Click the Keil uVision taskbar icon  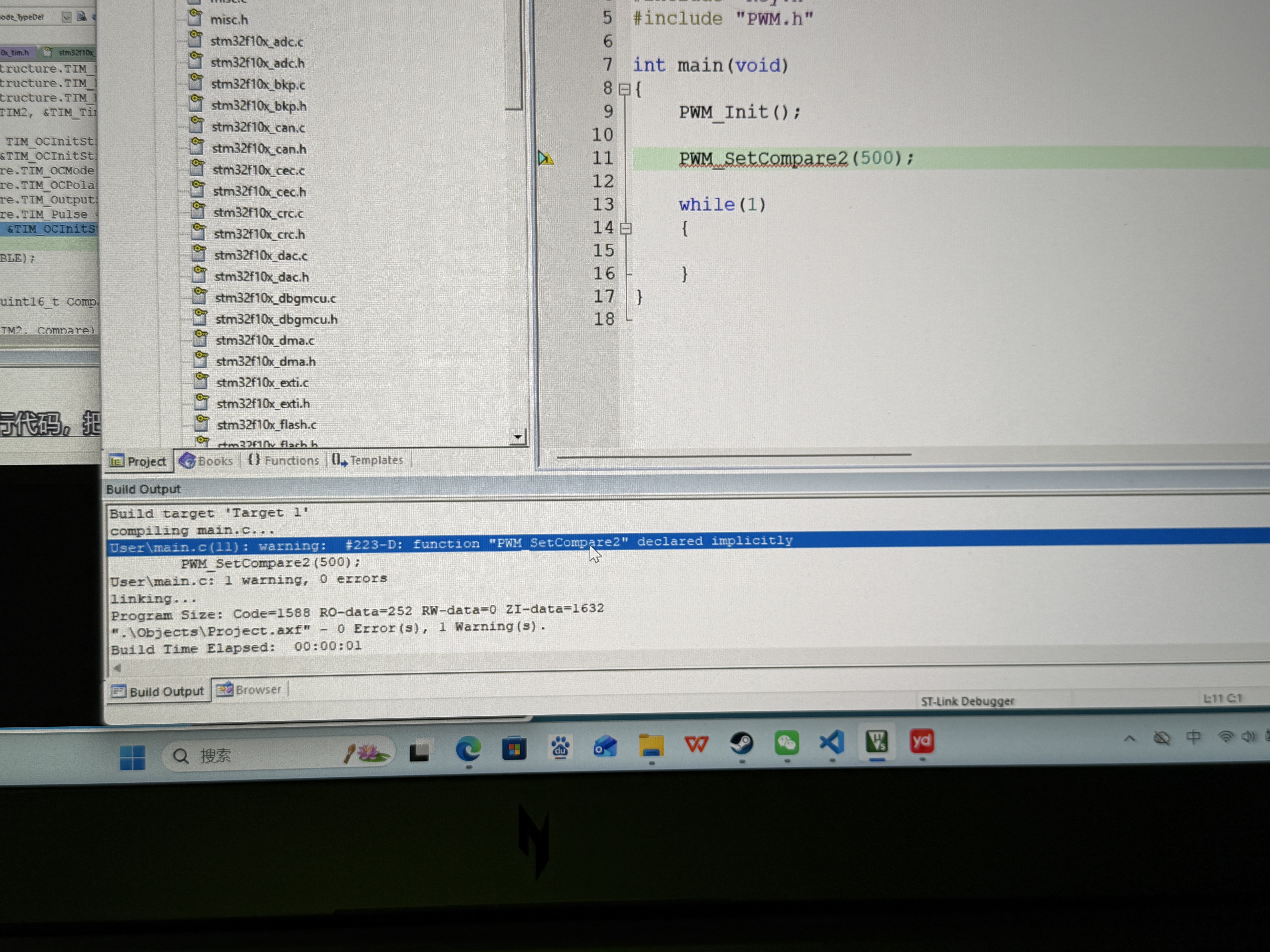[877, 741]
